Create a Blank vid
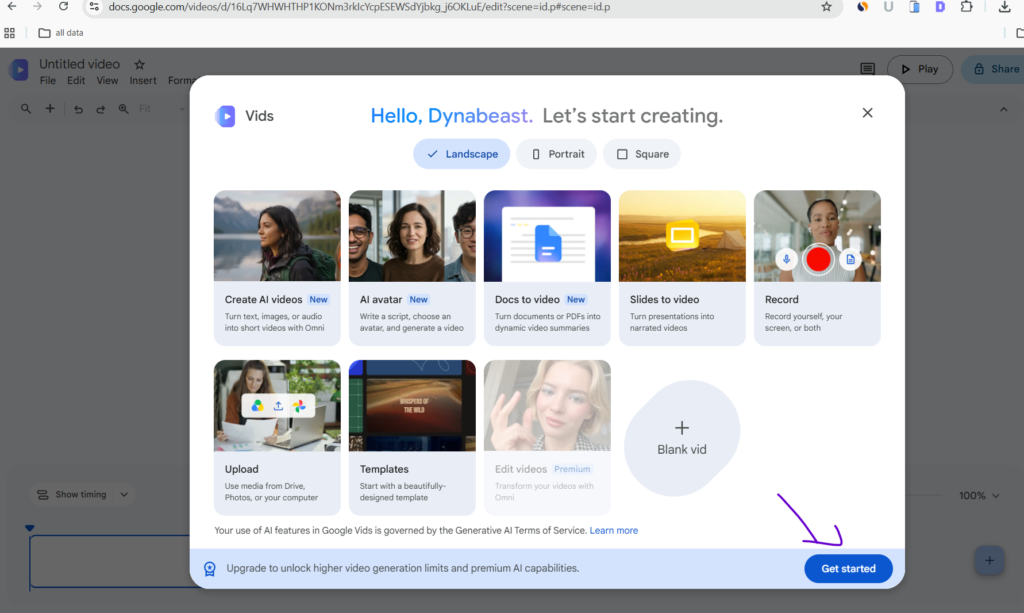 point(682,438)
